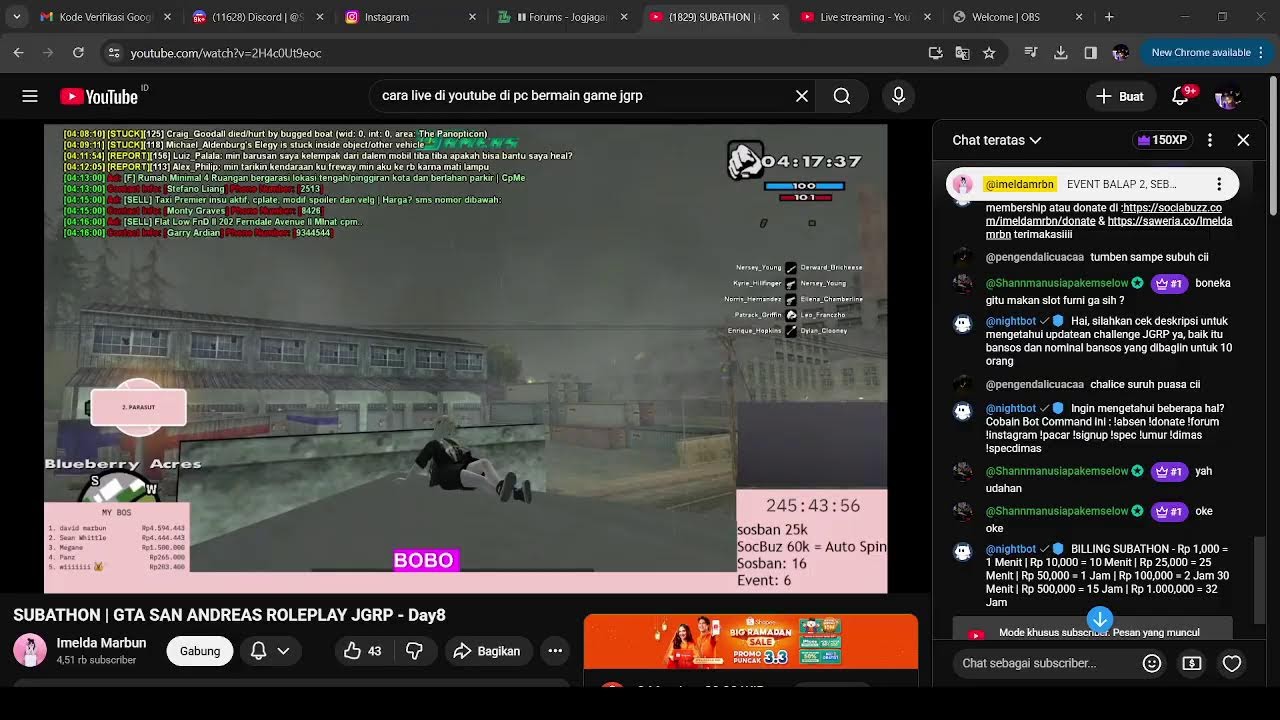Open the account avatar menu

pos(1227,97)
